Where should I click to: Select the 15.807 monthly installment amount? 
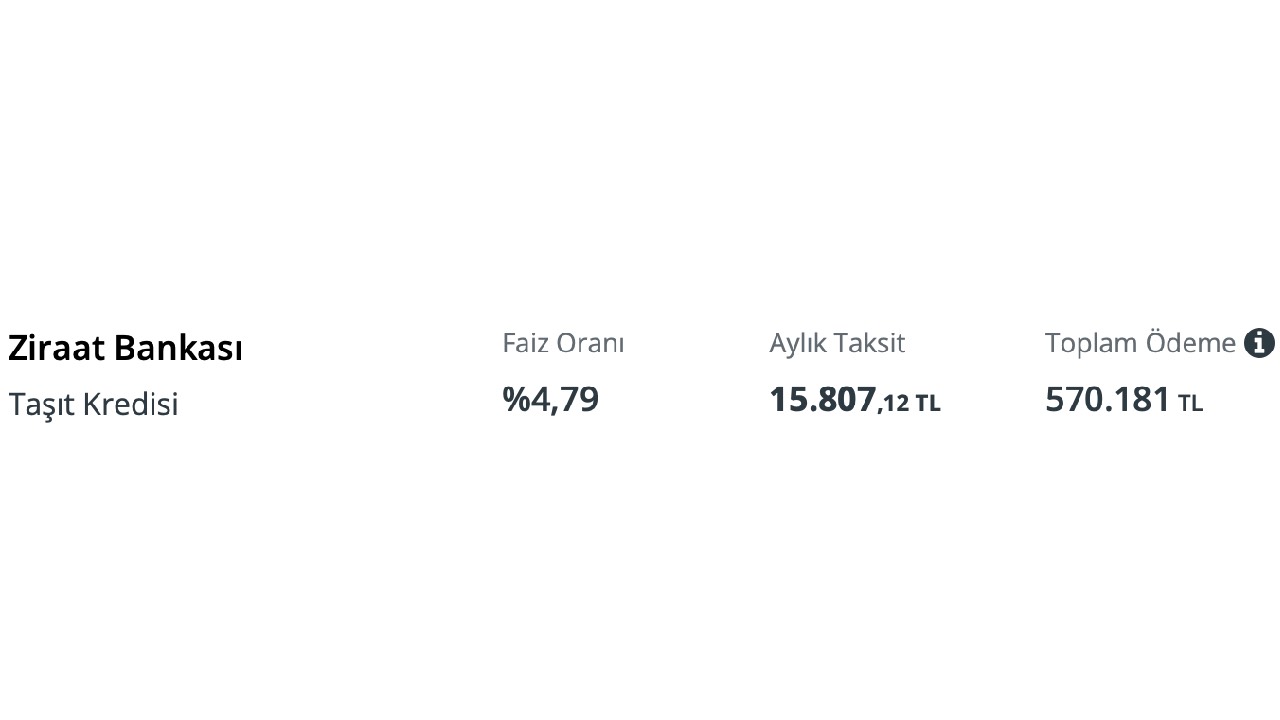[x=823, y=399]
